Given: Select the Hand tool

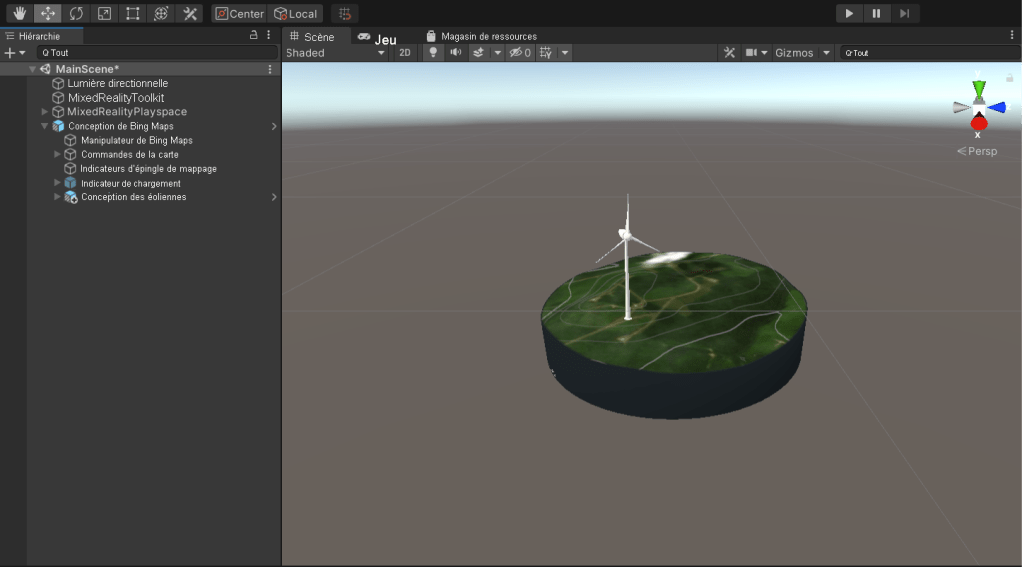Looking at the screenshot, I should pos(19,14).
